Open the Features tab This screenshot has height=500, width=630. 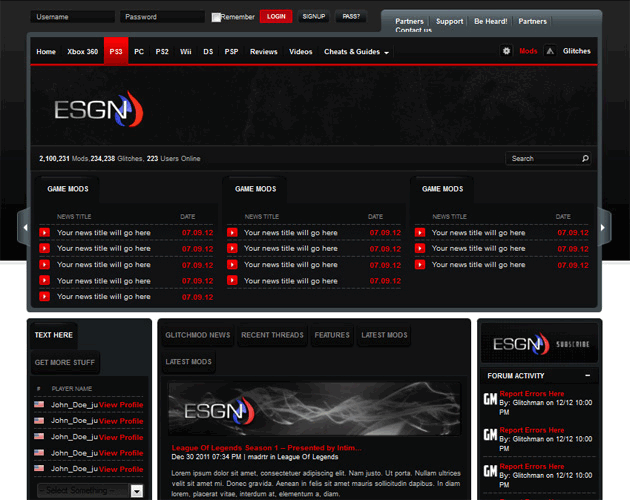coord(331,335)
